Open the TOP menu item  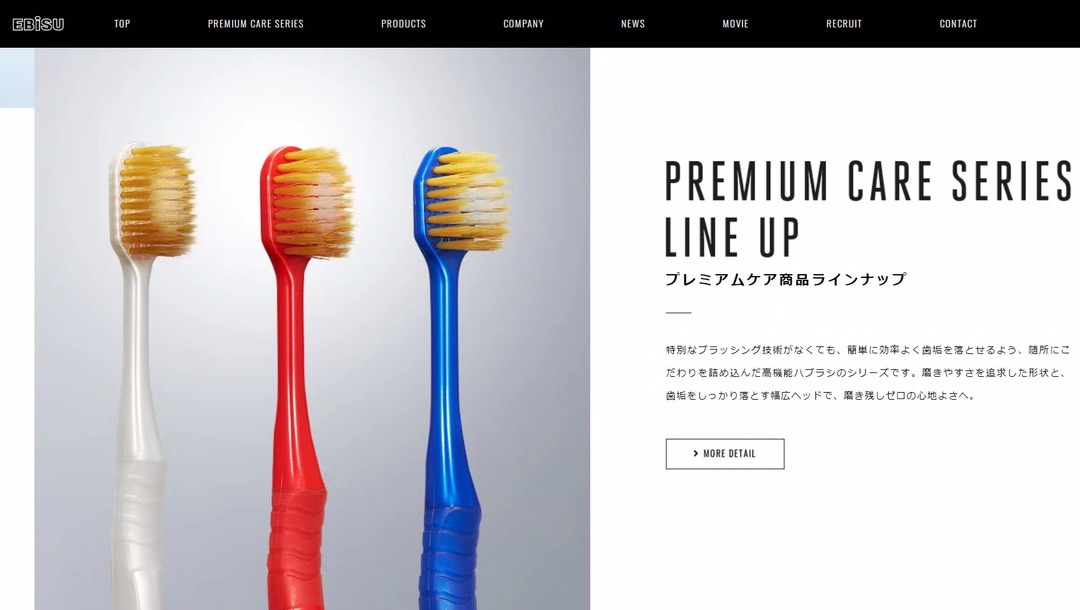point(122,23)
